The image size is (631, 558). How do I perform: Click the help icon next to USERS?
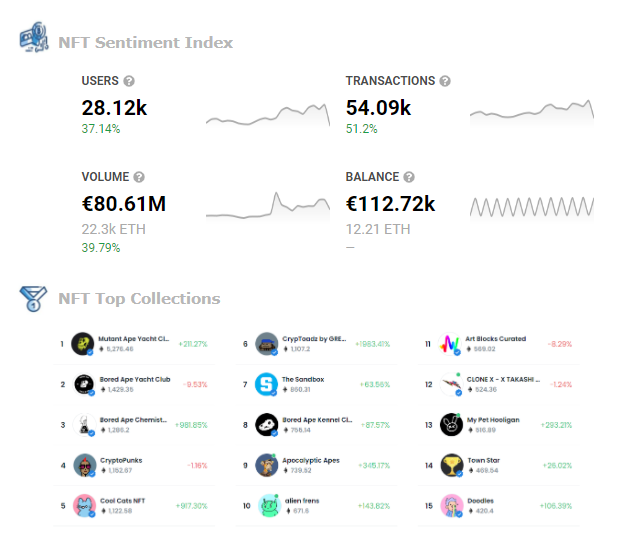click(129, 81)
